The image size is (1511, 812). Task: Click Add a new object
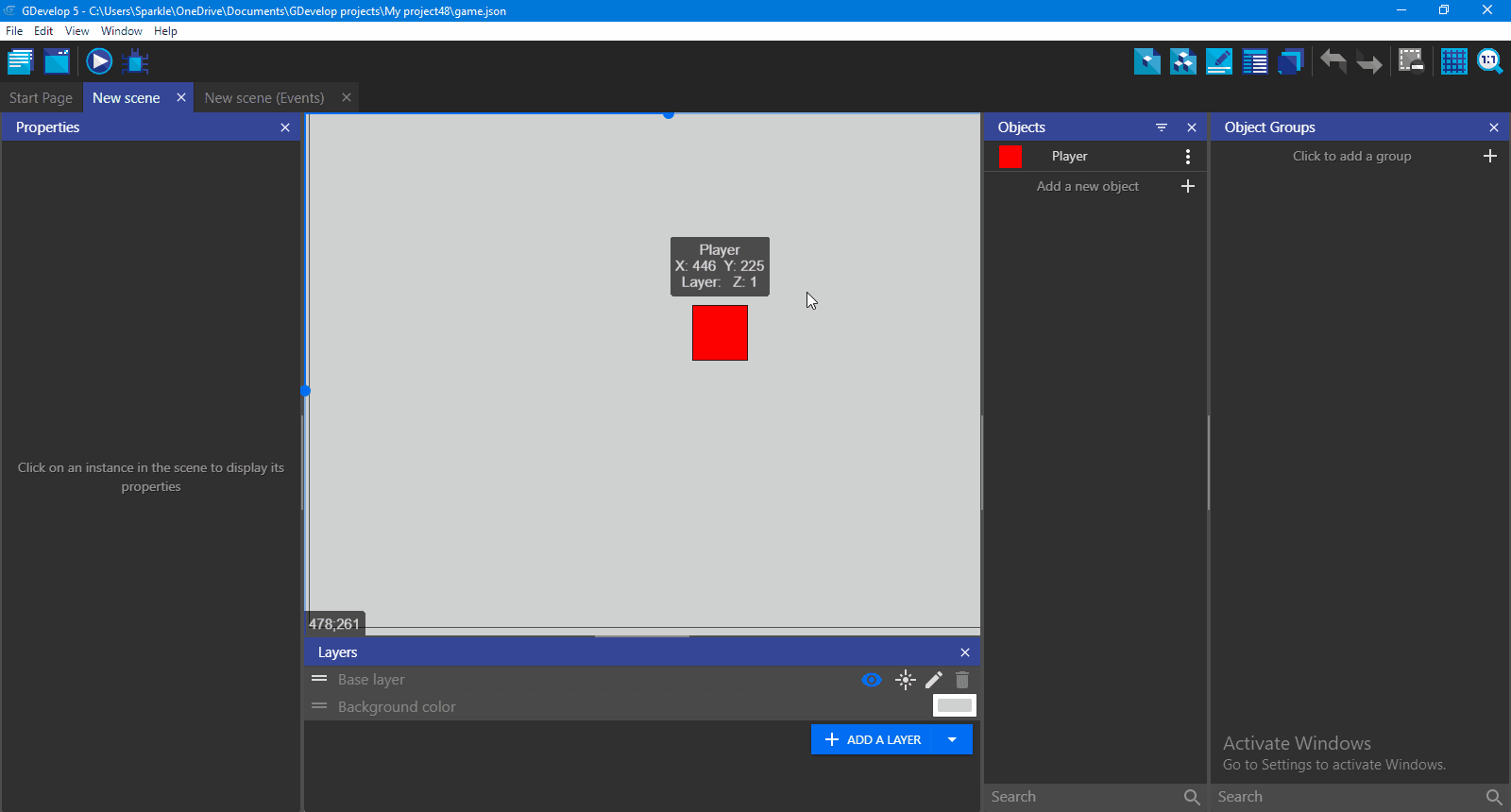coord(1088,187)
